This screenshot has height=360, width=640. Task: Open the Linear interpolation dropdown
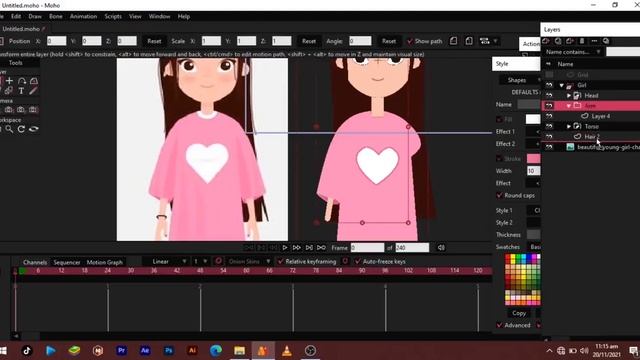click(x=165, y=261)
